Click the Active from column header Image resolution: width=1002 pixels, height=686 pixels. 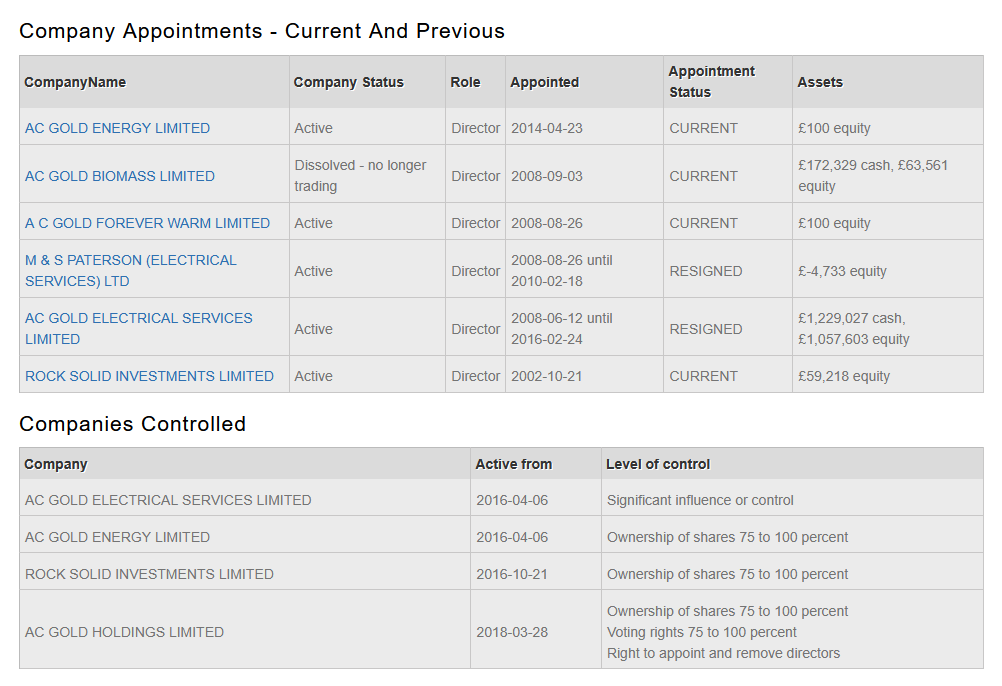coord(513,464)
